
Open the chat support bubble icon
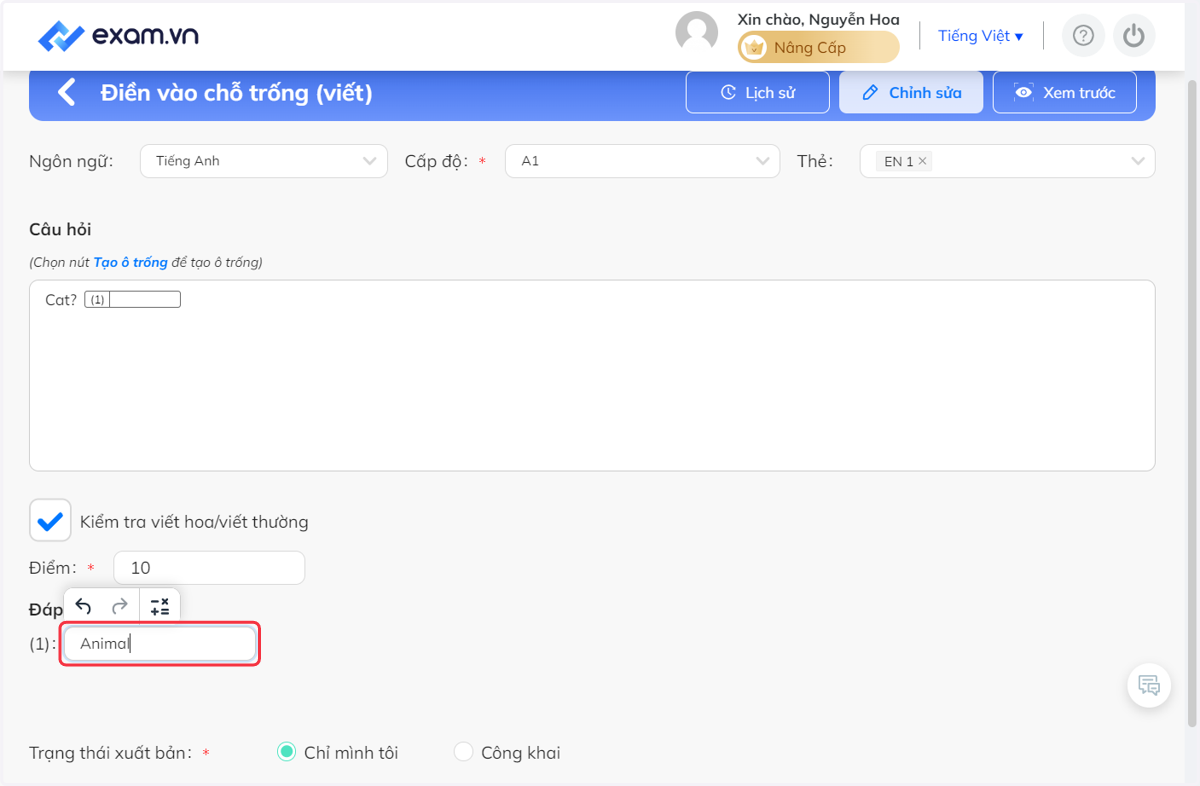tap(1149, 686)
